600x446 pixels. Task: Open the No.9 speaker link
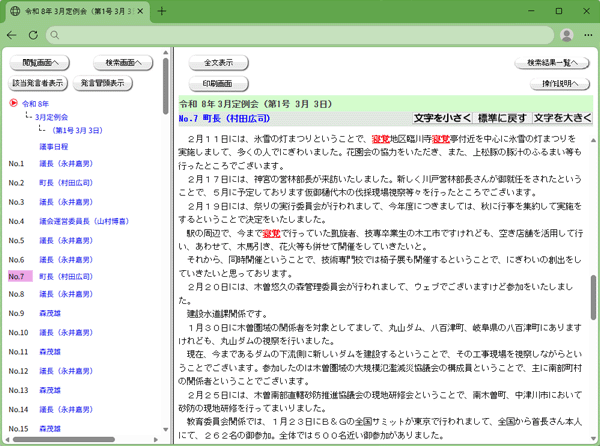(x=50, y=313)
